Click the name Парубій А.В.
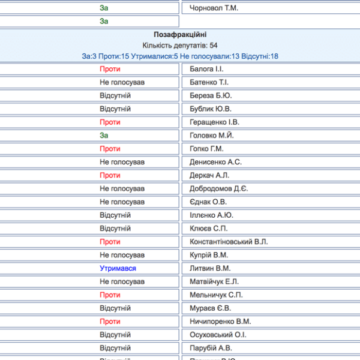Image resolution: width=360 pixels, height=360 pixels. click(211, 348)
